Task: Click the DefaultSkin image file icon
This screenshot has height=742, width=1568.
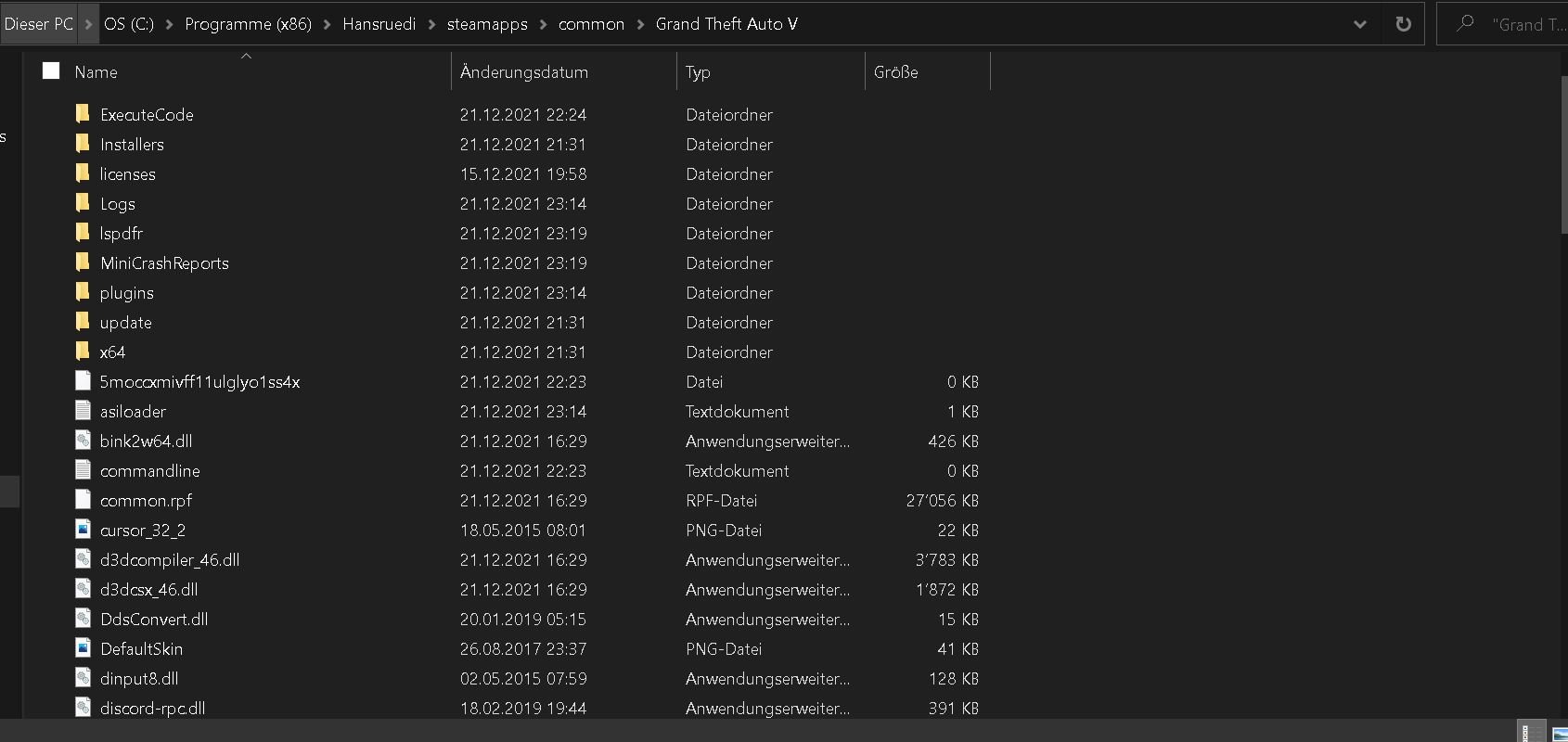Action: pyautogui.click(x=83, y=648)
